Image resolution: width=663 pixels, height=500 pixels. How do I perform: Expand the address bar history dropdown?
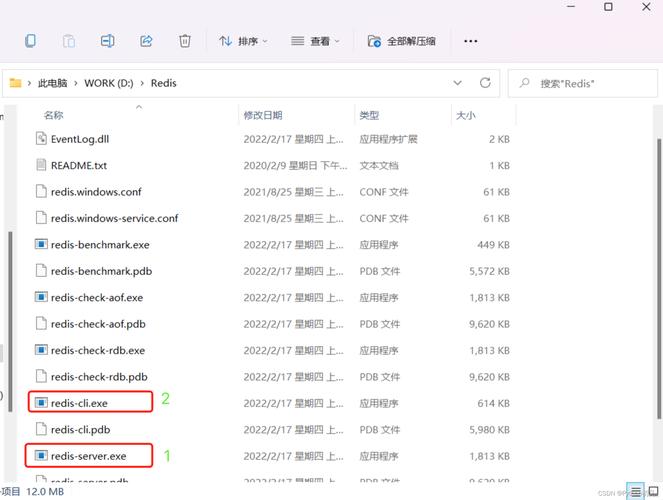pyautogui.click(x=458, y=83)
